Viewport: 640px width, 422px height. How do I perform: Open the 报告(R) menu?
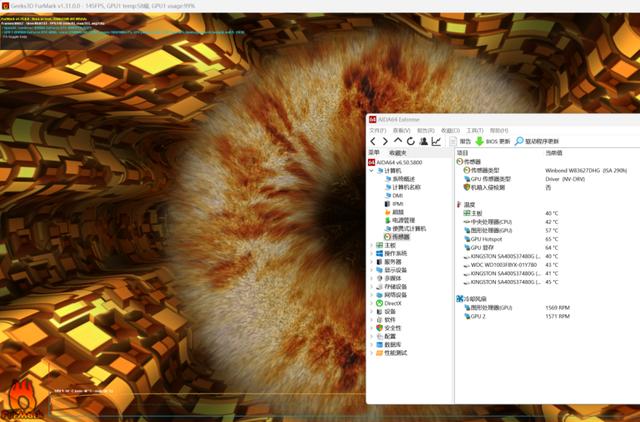pos(426,130)
